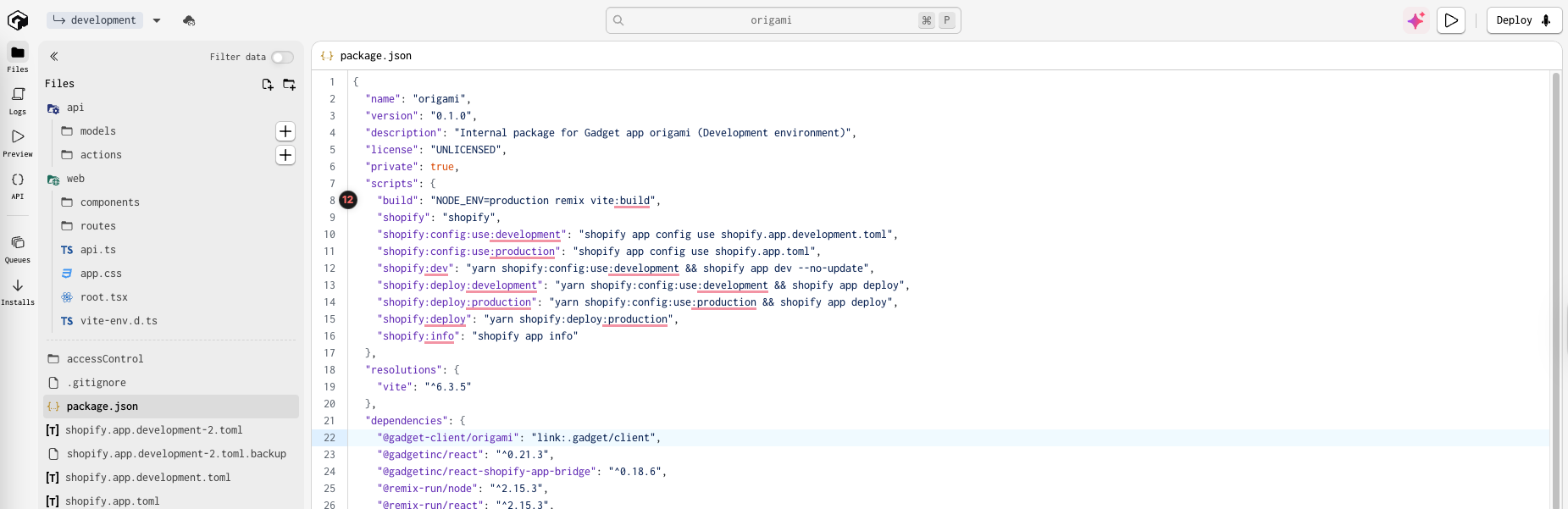The image size is (1568, 509).
Task: Open the Installs sidebar panel
Action: 18,291
